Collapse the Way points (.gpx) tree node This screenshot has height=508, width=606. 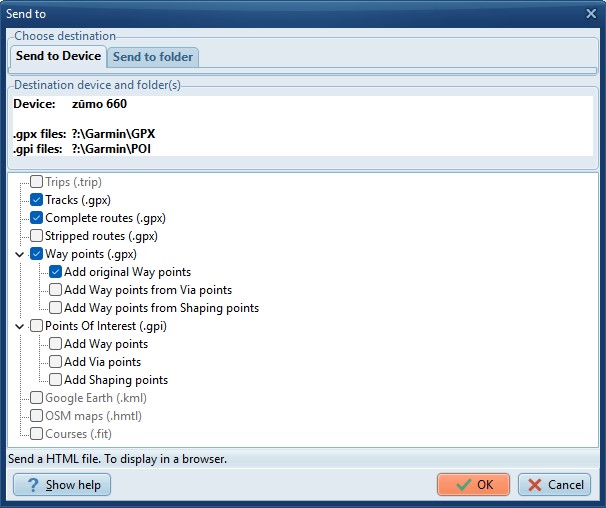click(x=20, y=254)
